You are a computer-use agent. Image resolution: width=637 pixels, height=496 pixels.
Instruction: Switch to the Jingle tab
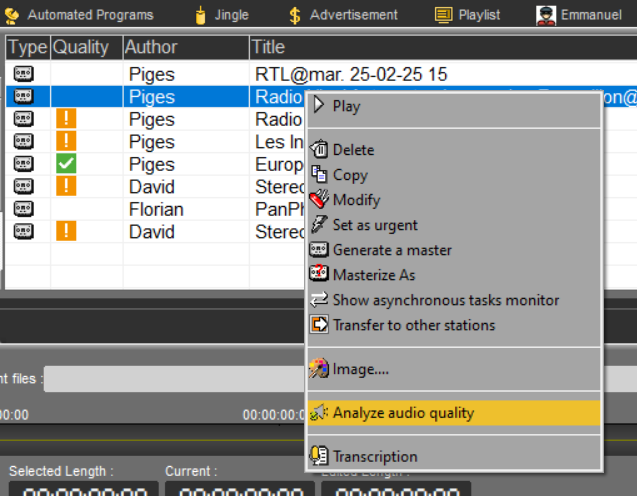(221, 15)
